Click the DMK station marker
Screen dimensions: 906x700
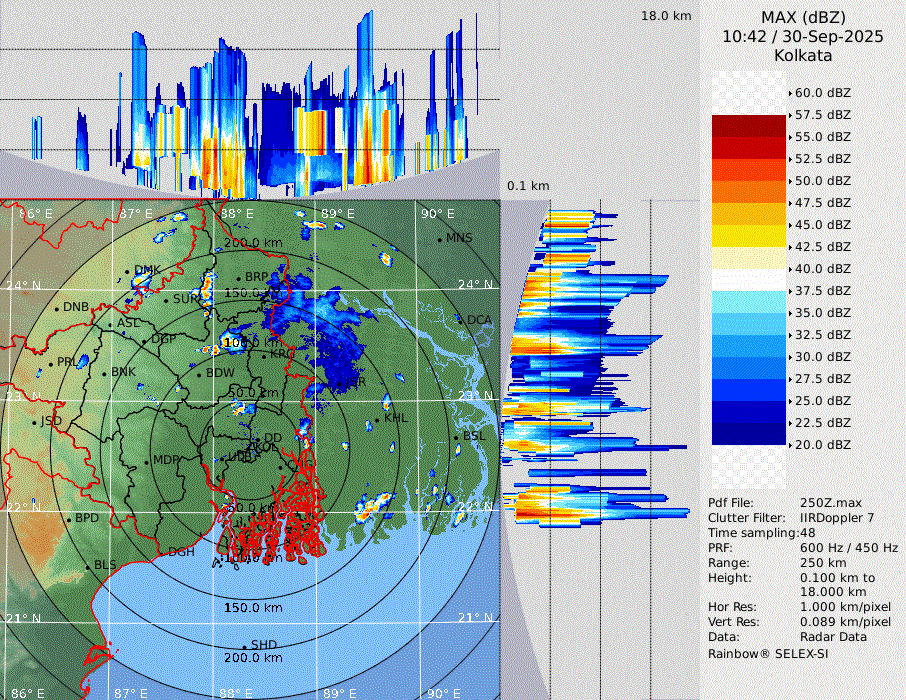(x=128, y=270)
